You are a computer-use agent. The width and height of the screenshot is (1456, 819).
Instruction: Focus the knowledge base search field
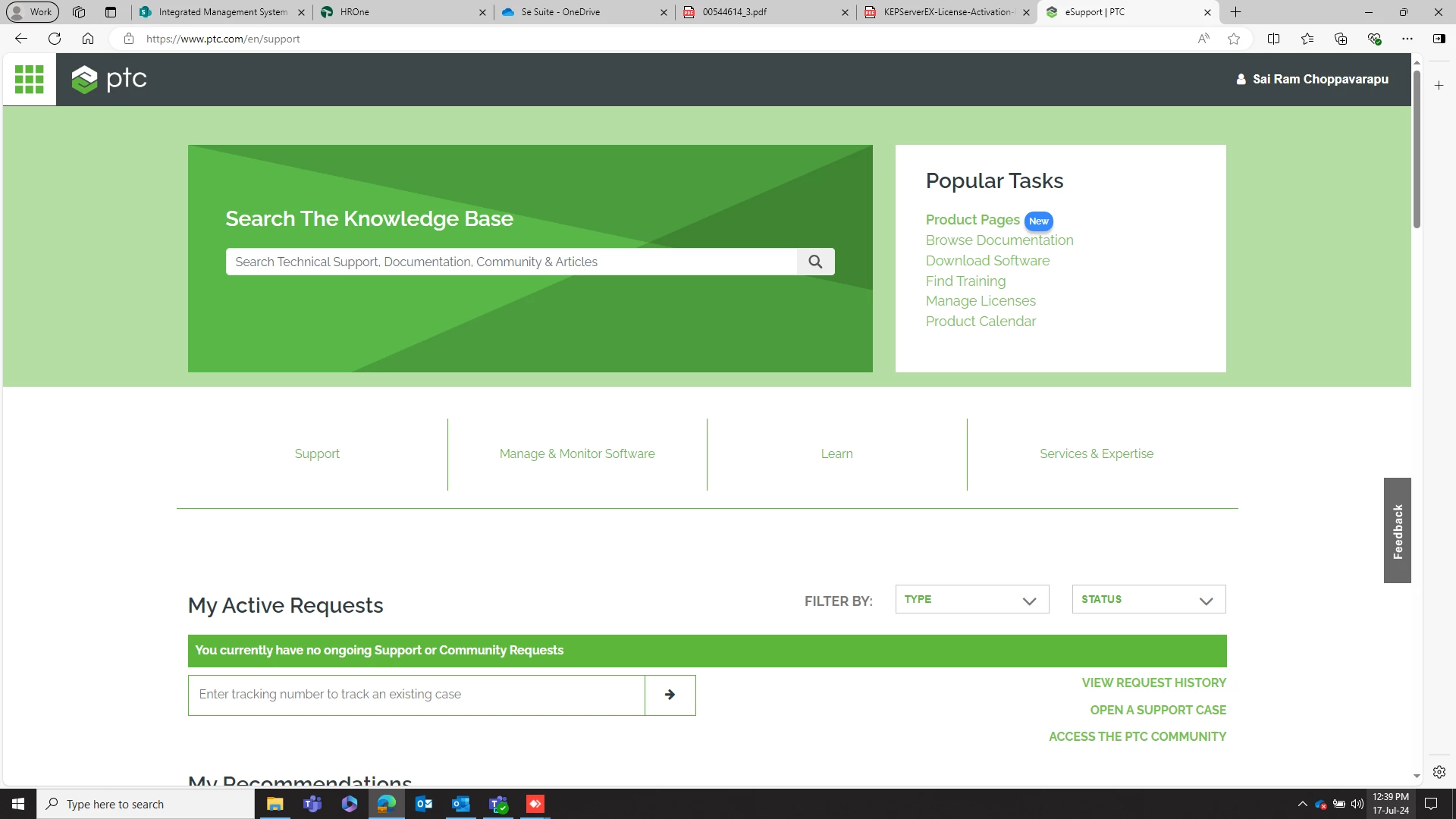(x=511, y=262)
